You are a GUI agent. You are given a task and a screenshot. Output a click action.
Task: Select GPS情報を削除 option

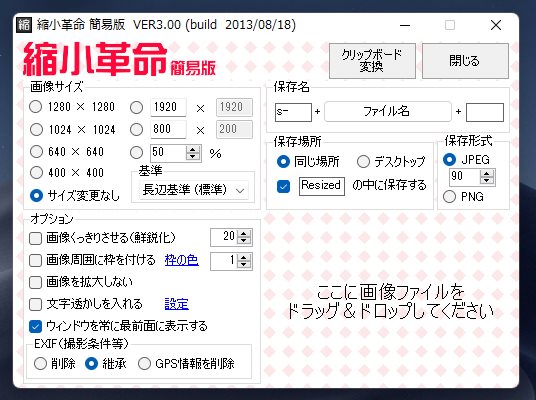click(144, 363)
